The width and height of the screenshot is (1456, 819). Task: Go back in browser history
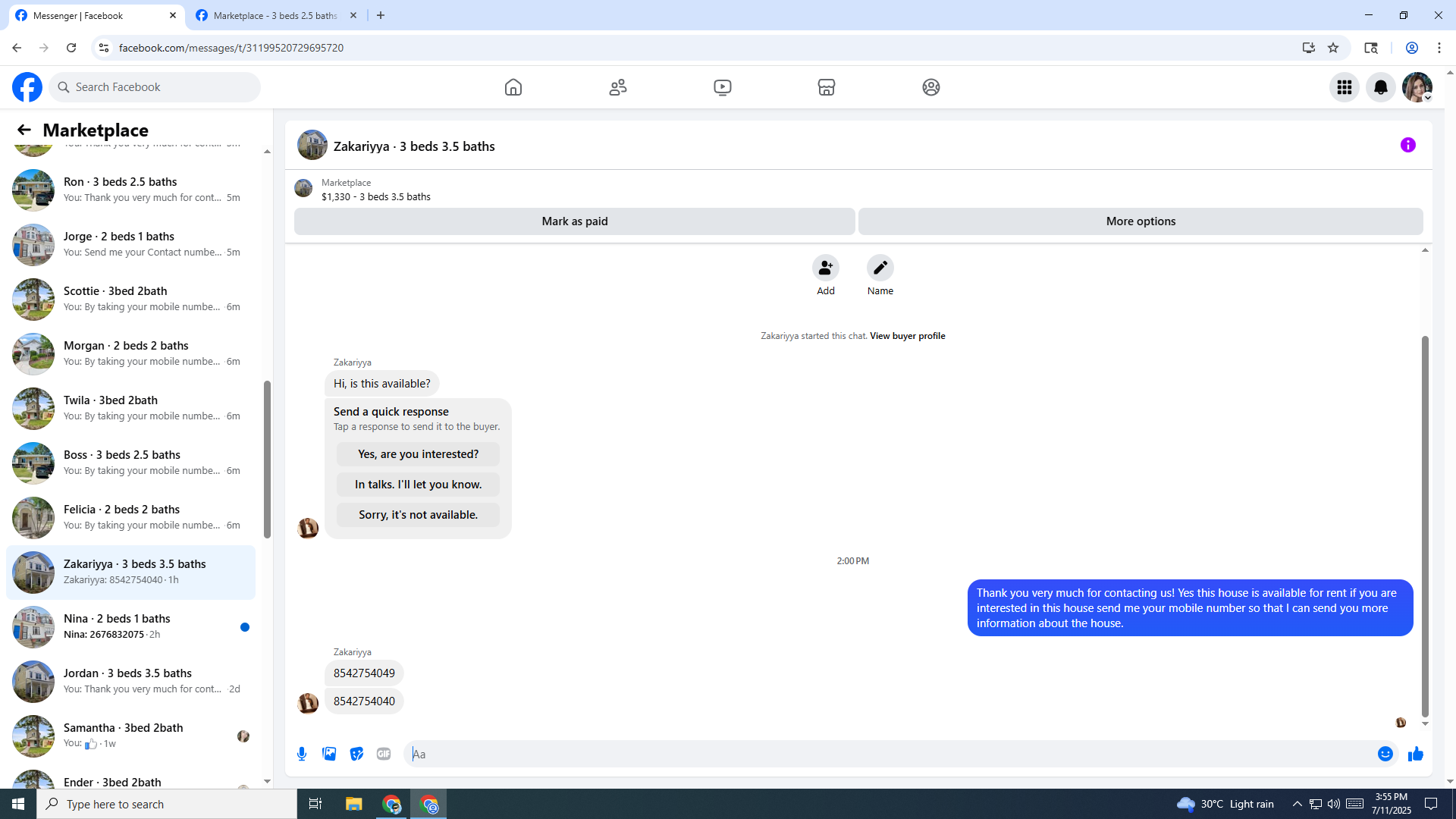pos(17,48)
